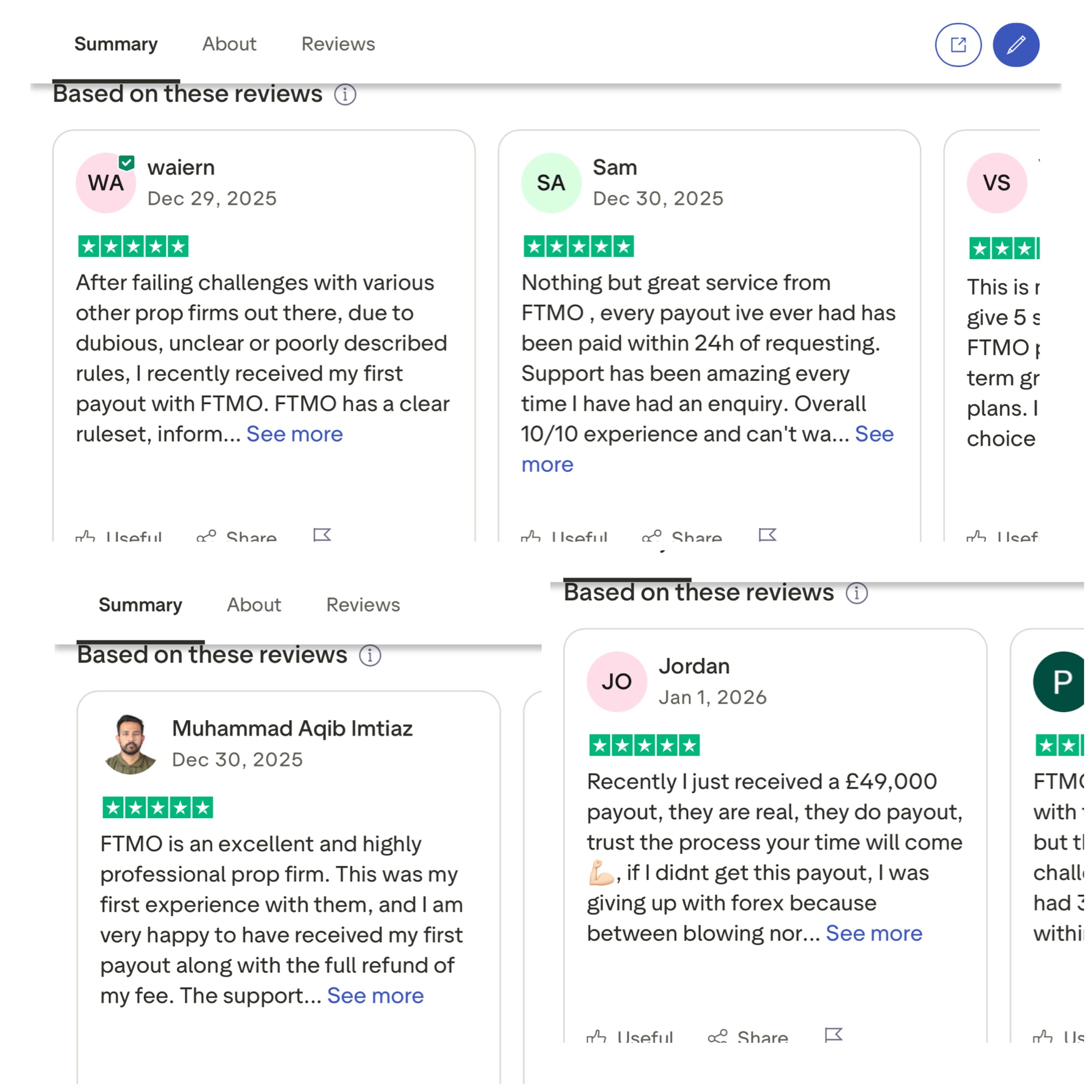This screenshot has width=1092, height=1092.
Task: Open Jordan's reviewer profile name
Action: click(x=694, y=667)
